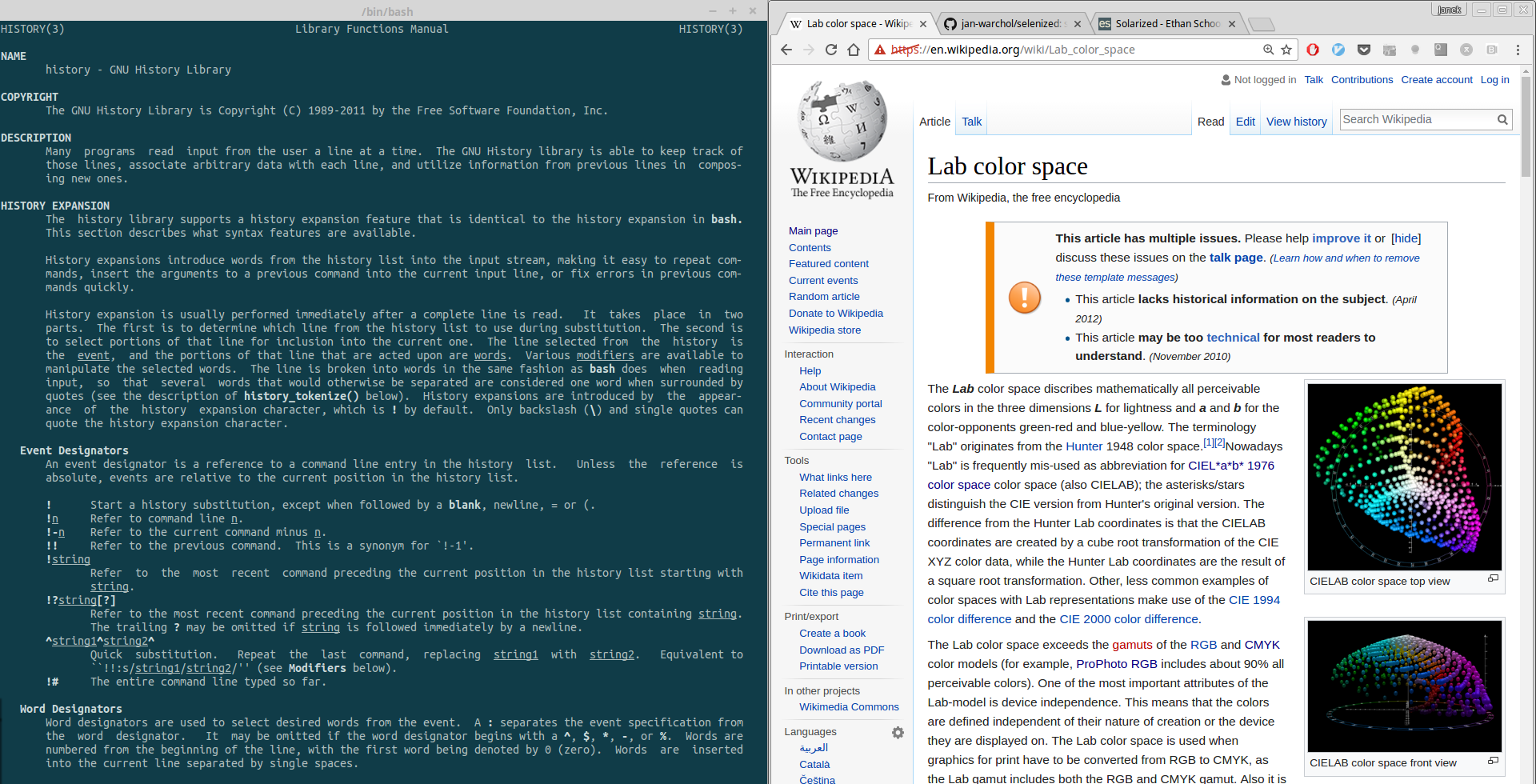Viewport: 1536px width, 784px height.
Task: Click Create account link
Action: [1436, 80]
